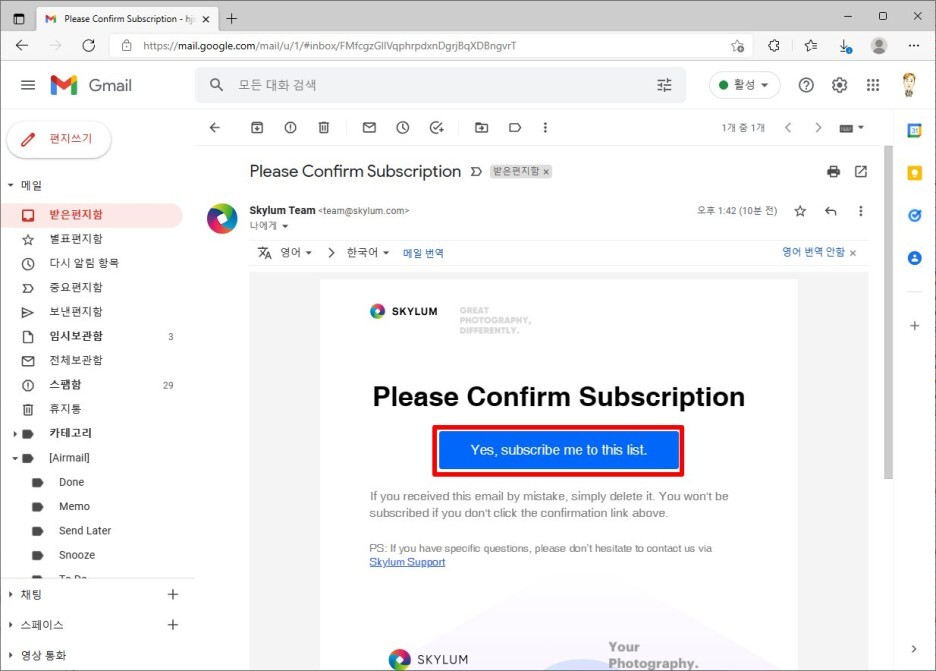
Task: Open the email in new window
Action: pyautogui.click(x=860, y=172)
